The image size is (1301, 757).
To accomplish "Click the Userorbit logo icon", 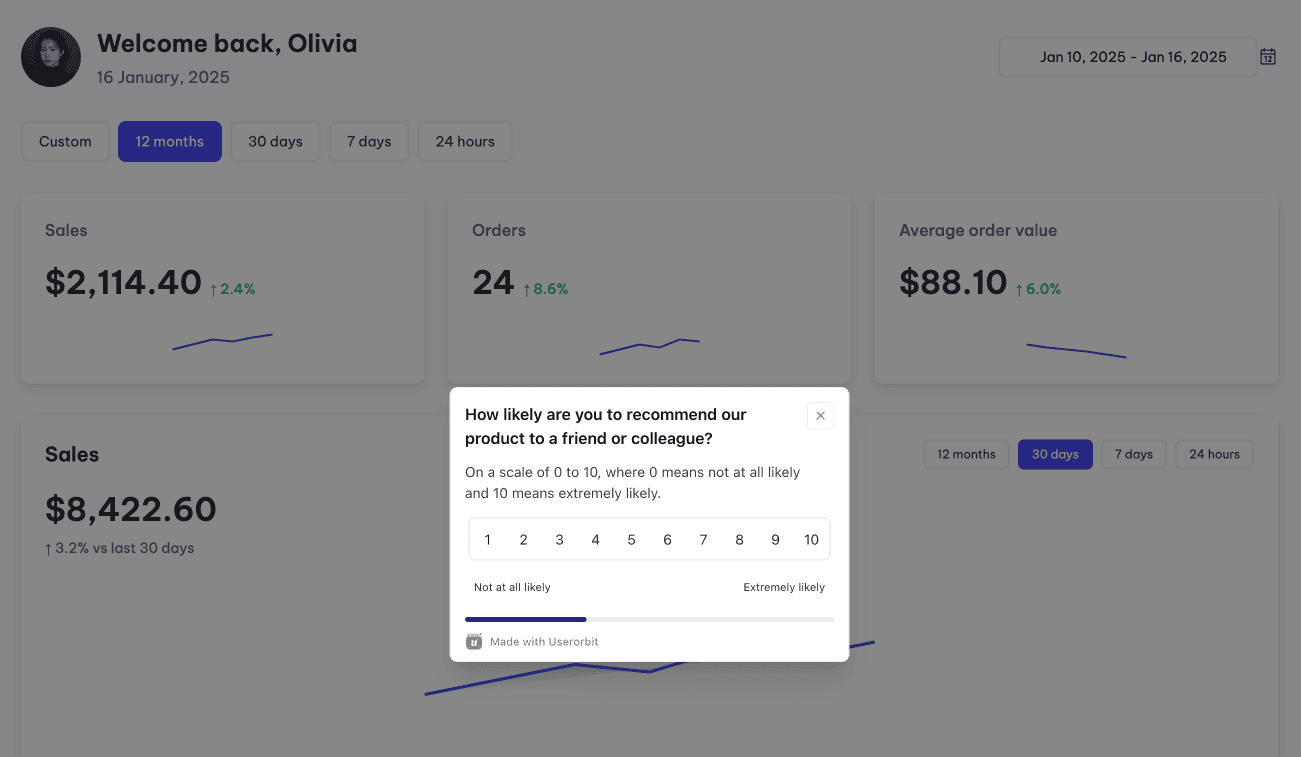I will pyautogui.click(x=474, y=641).
